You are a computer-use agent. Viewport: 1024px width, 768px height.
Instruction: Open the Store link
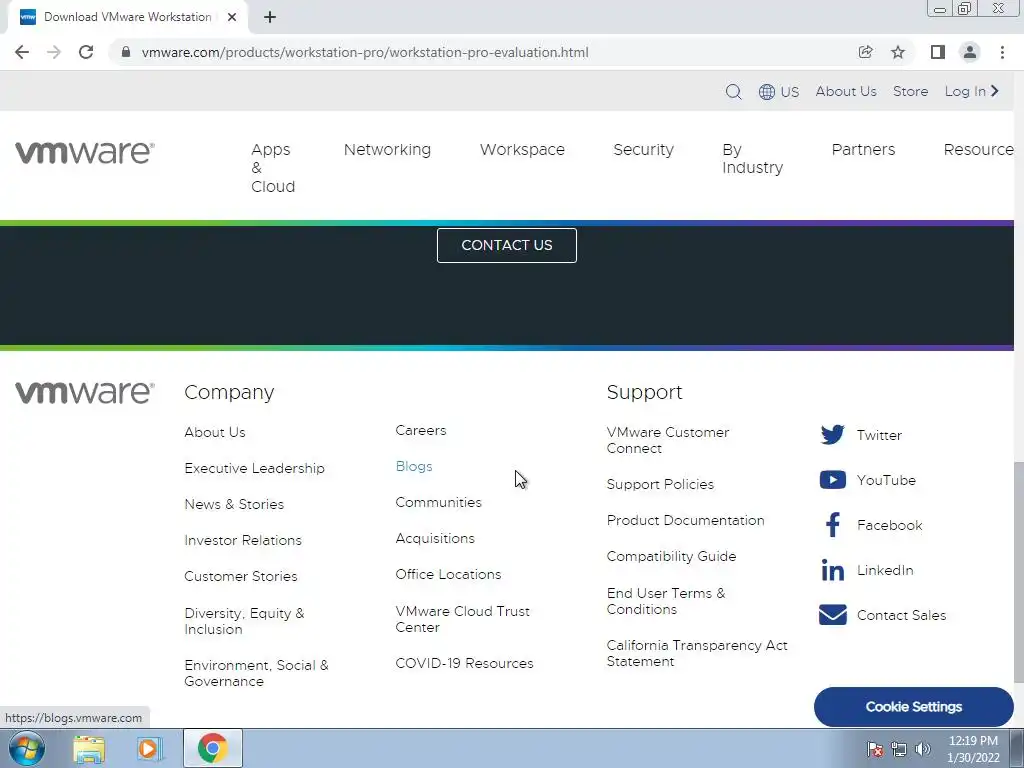click(x=910, y=91)
